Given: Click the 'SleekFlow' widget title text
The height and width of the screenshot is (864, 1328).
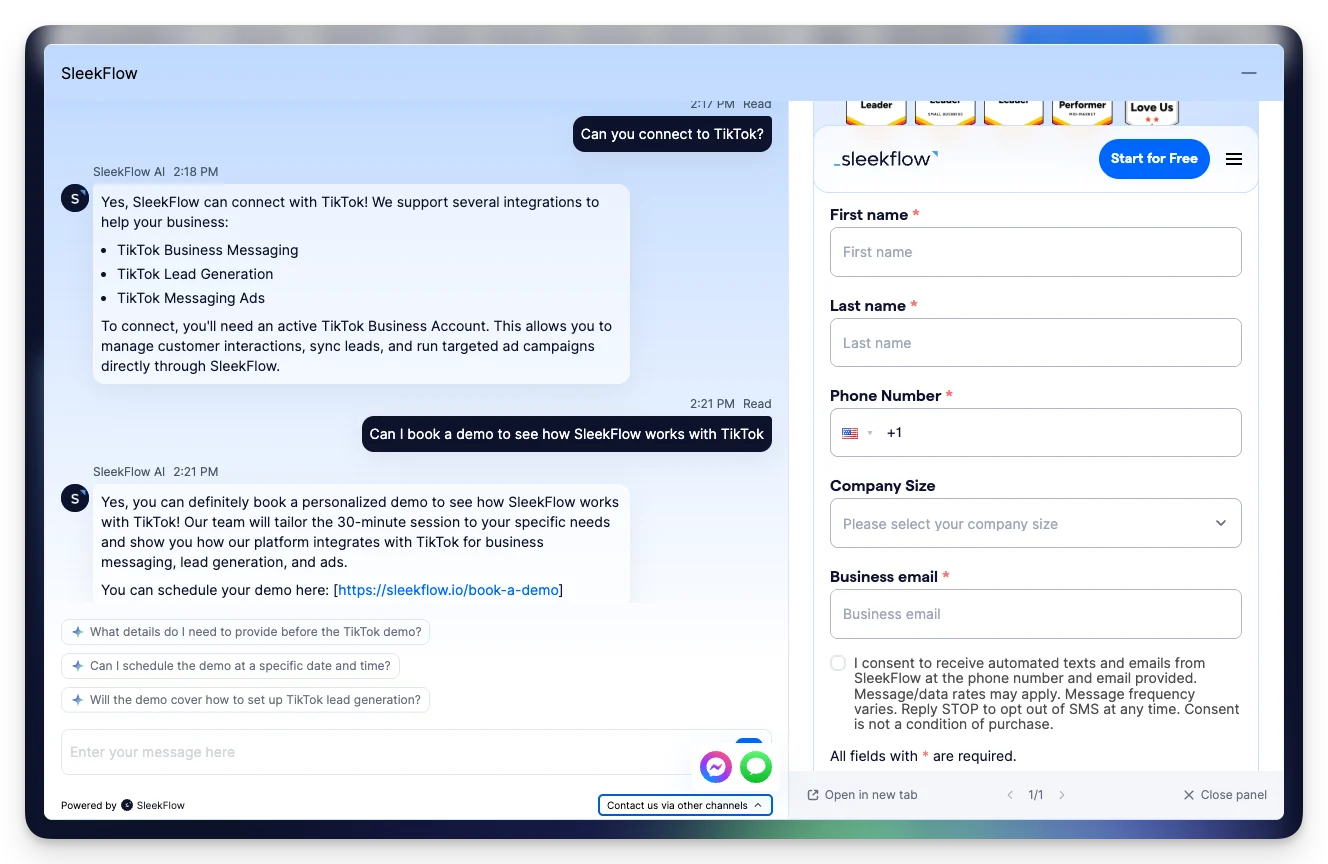Looking at the screenshot, I should 99,73.
